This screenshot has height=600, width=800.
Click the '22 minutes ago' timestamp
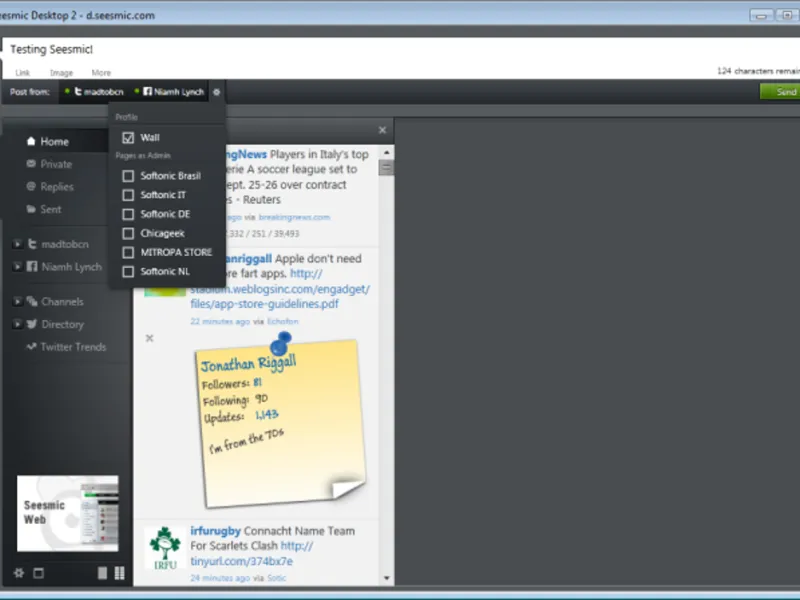pos(220,321)
